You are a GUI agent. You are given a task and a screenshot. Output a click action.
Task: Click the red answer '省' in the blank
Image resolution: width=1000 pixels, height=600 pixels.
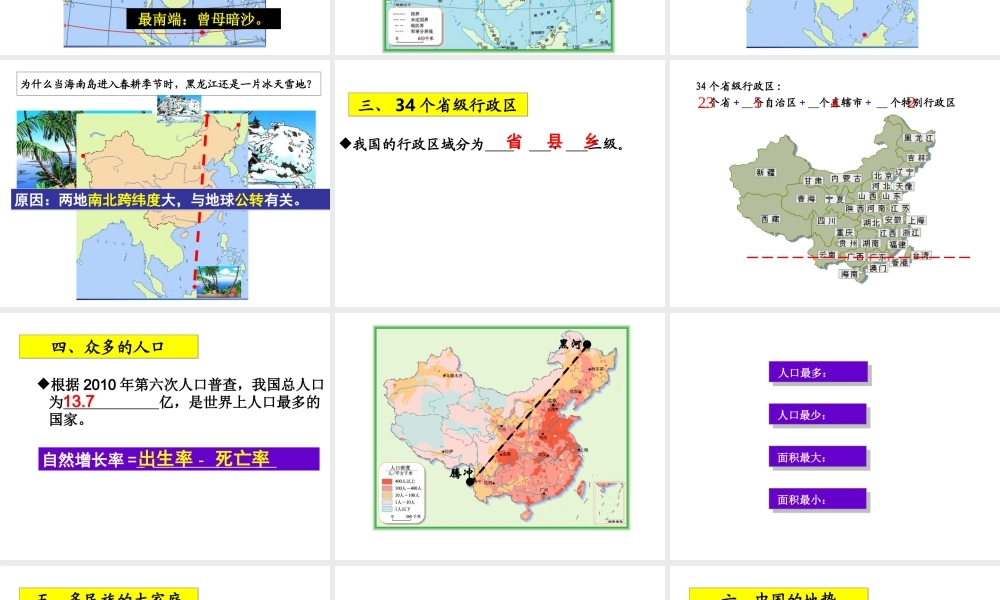(x=513, y=142)
